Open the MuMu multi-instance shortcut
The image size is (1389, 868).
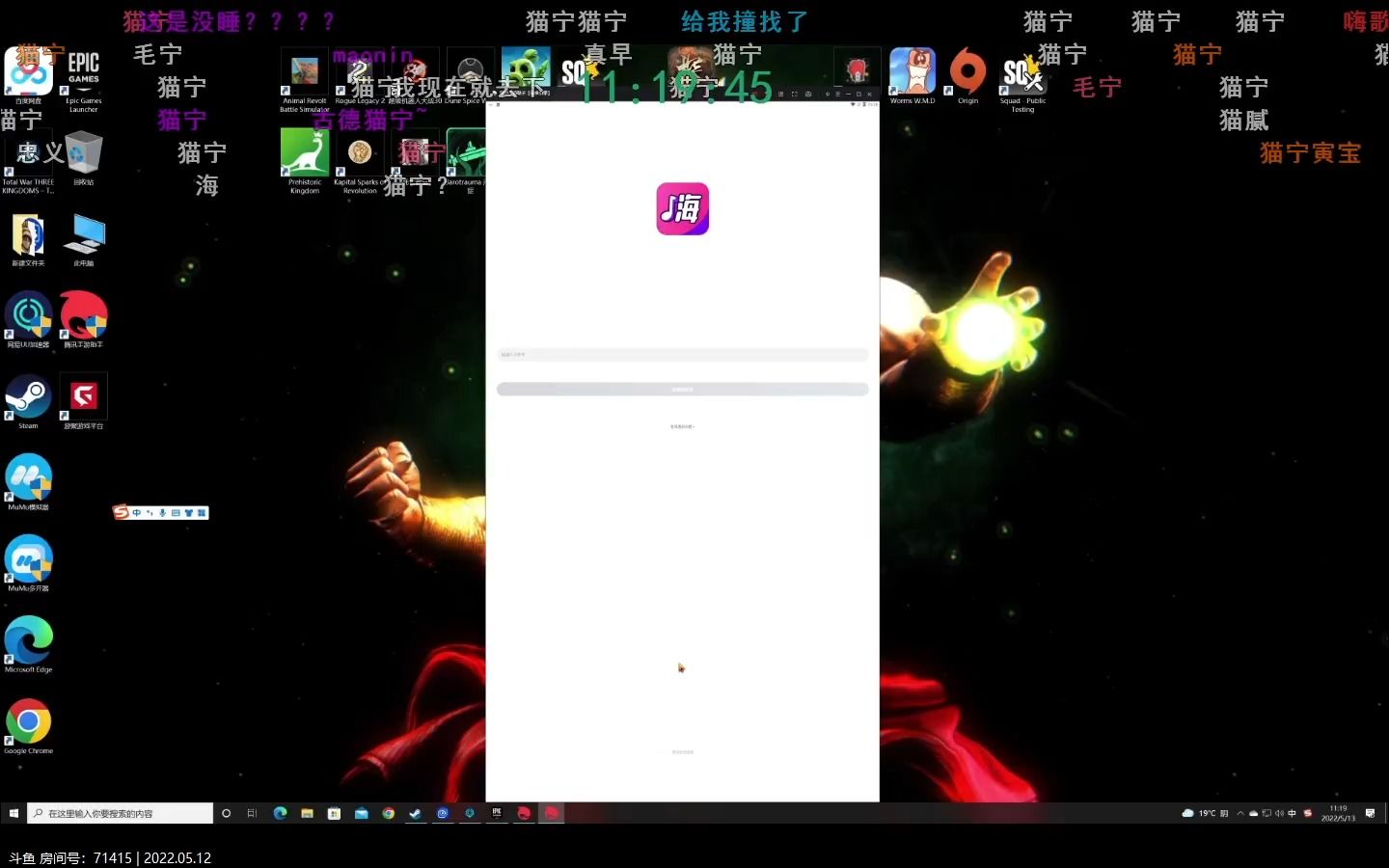click(28, 563)
